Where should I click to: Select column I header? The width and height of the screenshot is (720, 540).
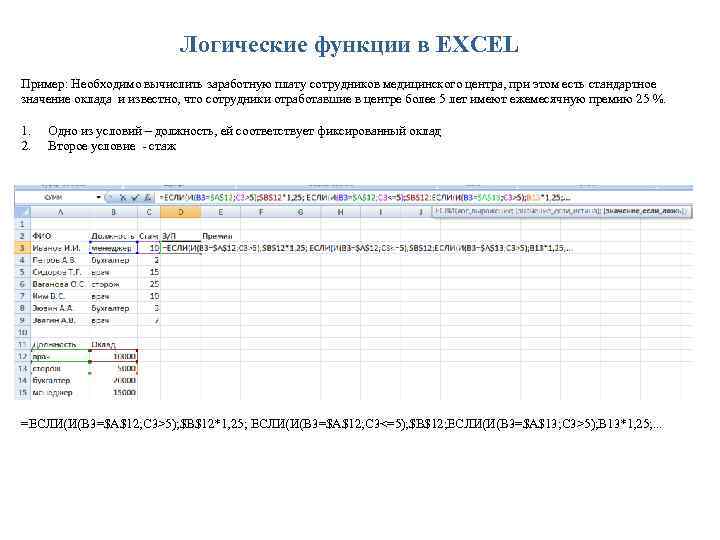click(x=380, y=212)
